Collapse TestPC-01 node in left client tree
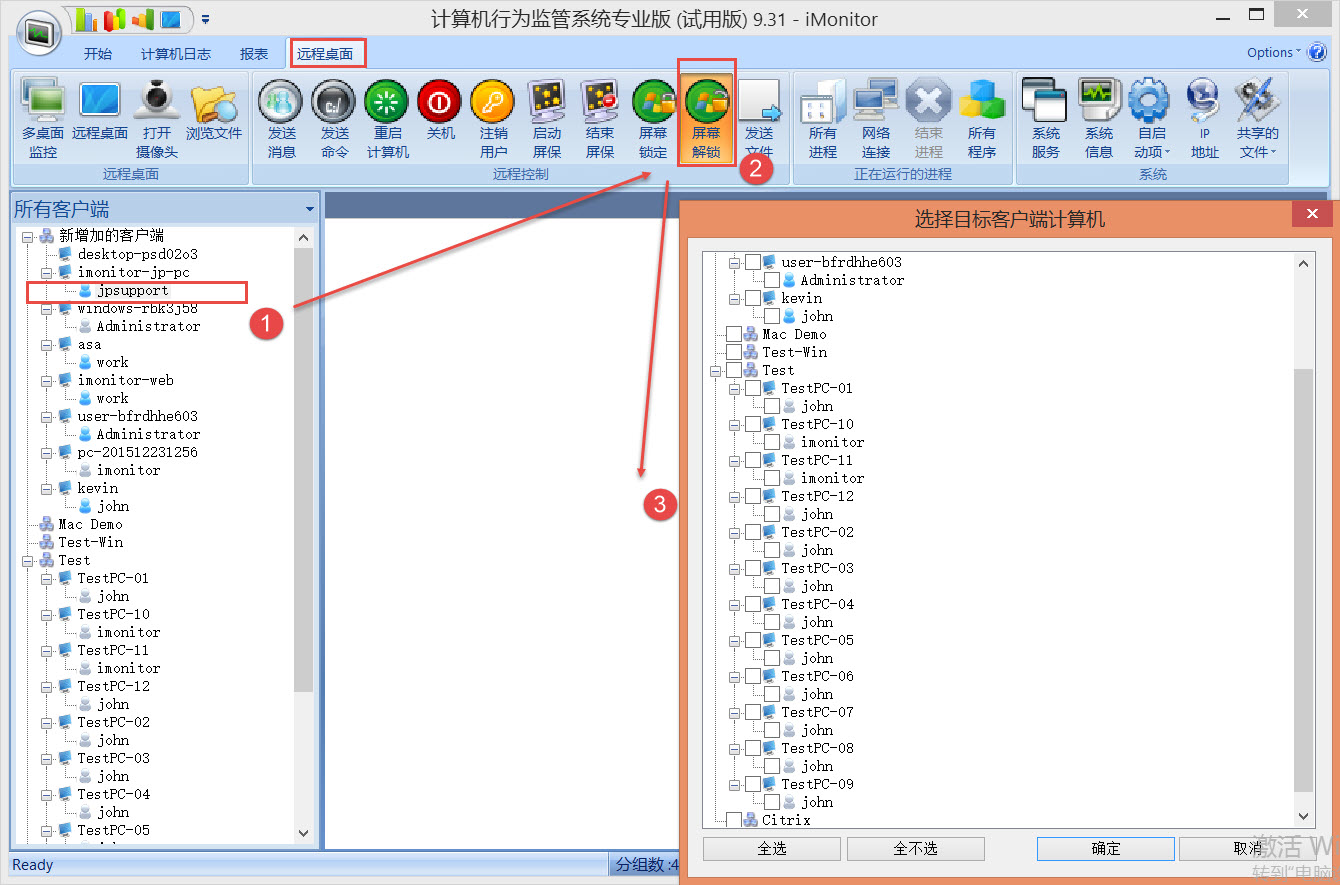 click(x=46, y=578)
